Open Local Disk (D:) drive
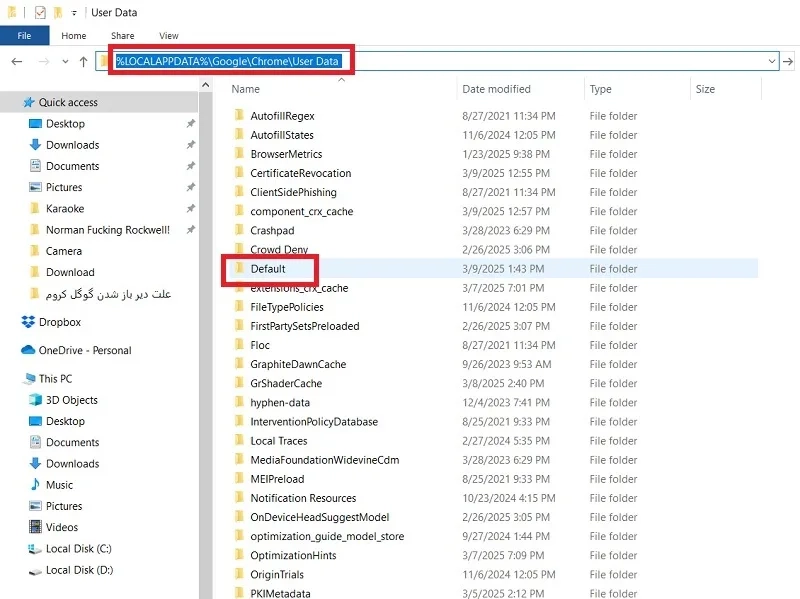Screen dimensions: 800x599 coord(79,570)
